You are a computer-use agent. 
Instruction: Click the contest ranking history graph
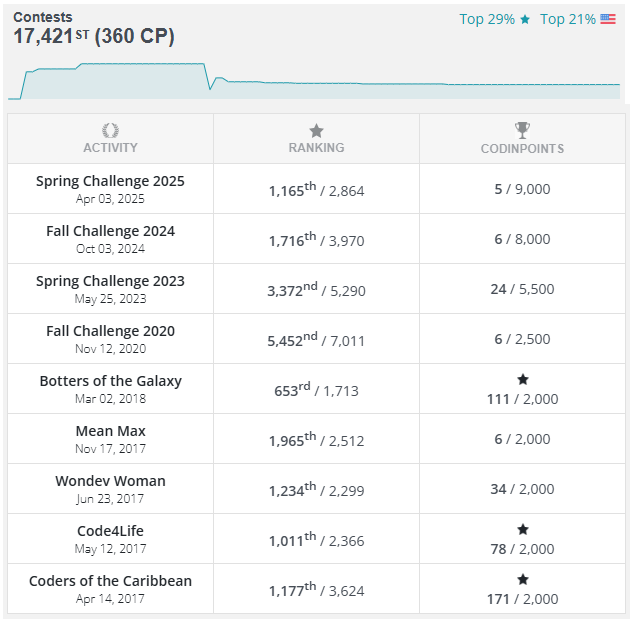tap(314, 82)
